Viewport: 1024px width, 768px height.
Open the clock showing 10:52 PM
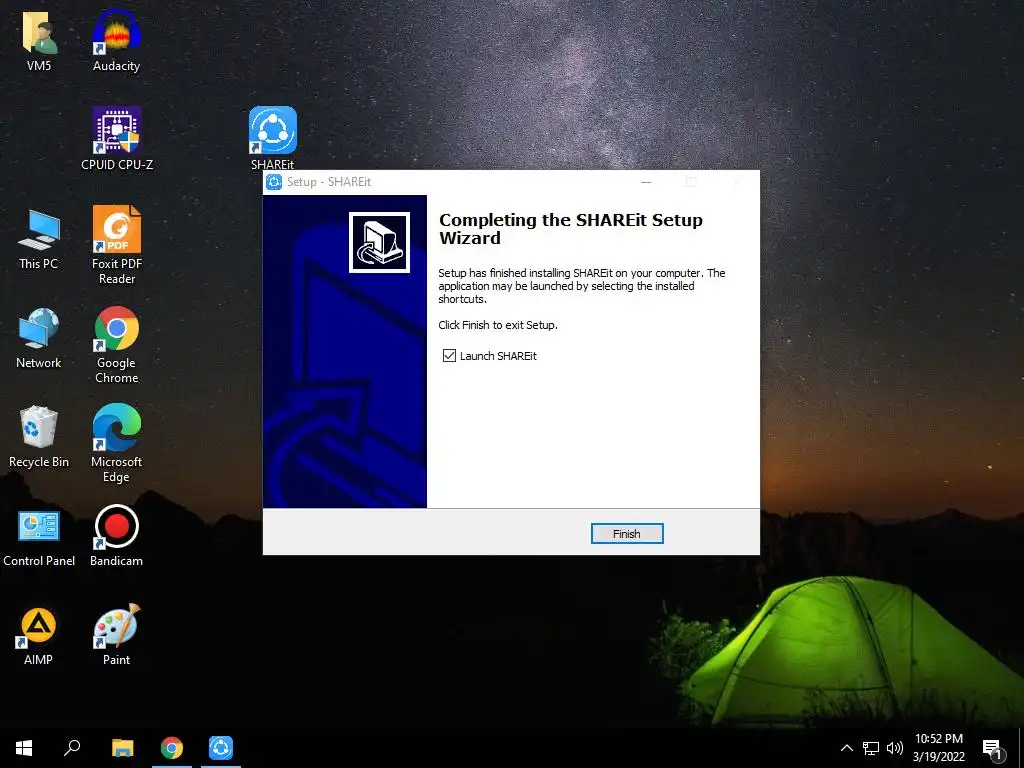point(938,748)
